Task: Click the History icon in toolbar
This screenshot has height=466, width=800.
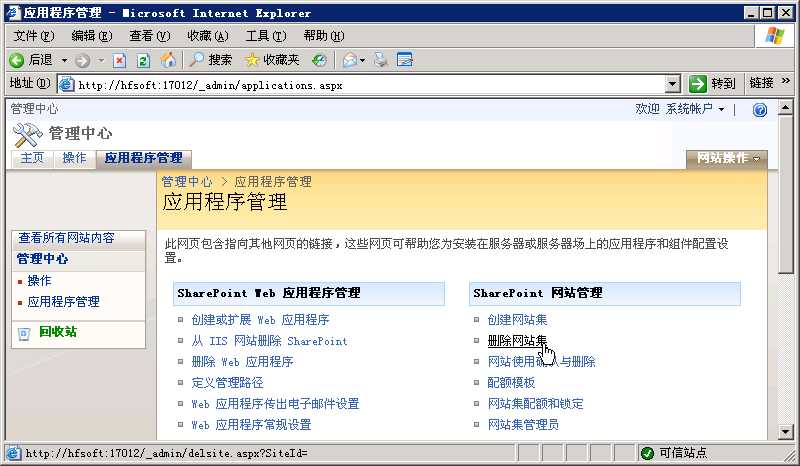Action: pyautogui.click(x=320, y=61)
